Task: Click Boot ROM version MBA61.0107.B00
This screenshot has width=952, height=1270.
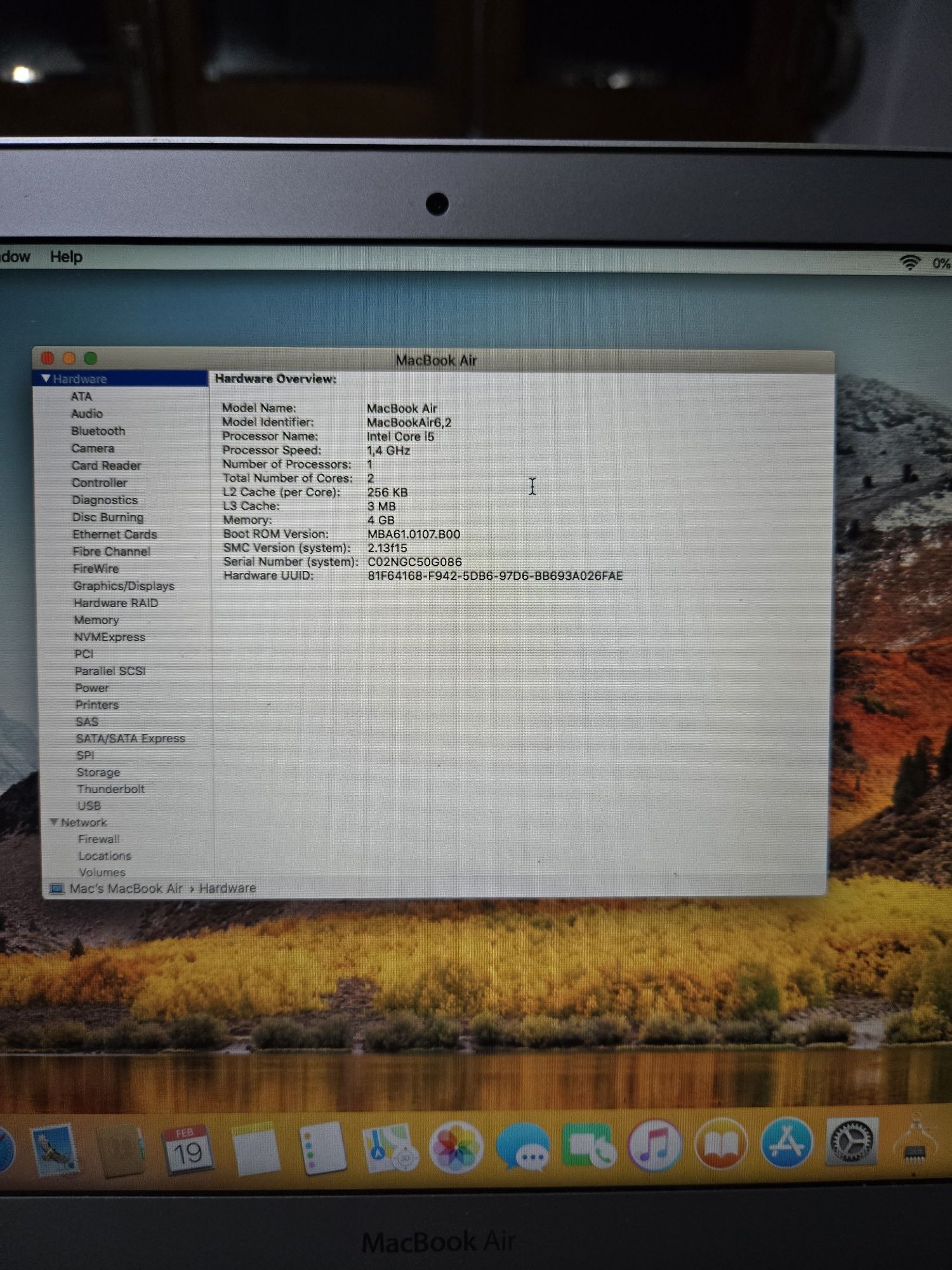Action: (414, 534)
